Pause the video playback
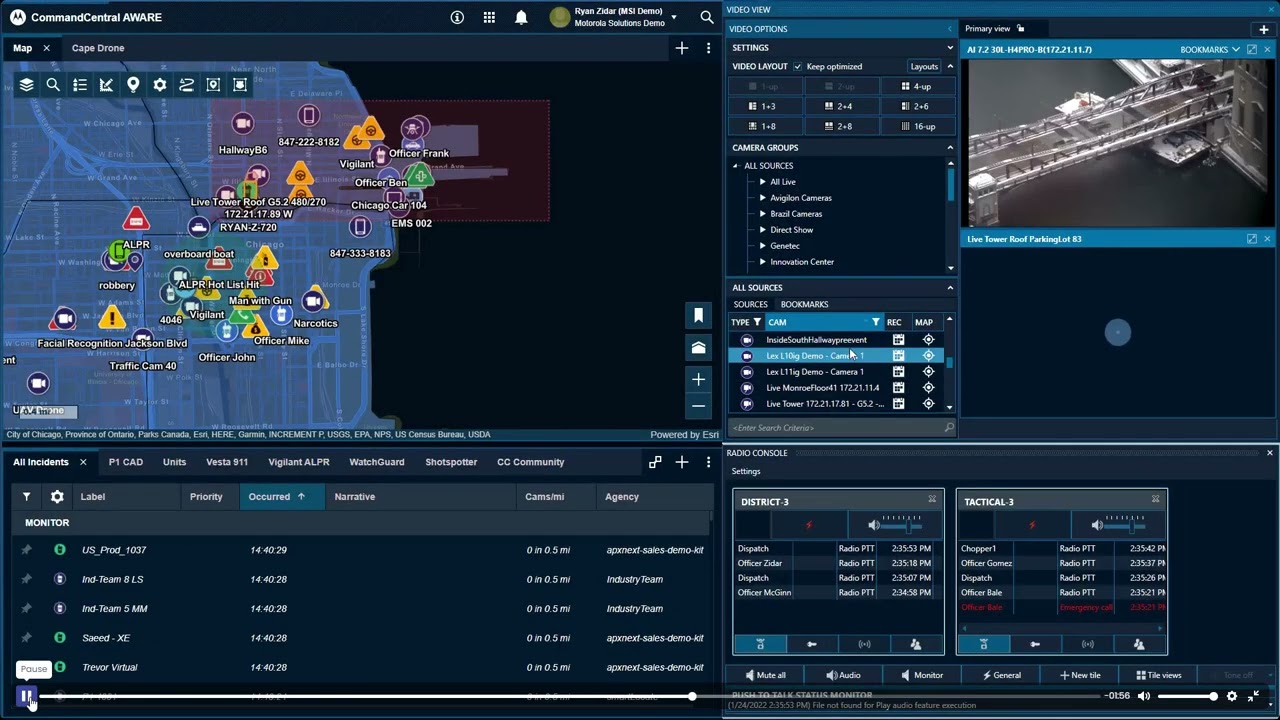The width and height of the screenshot is (1280, 720). tap(26, 696)
